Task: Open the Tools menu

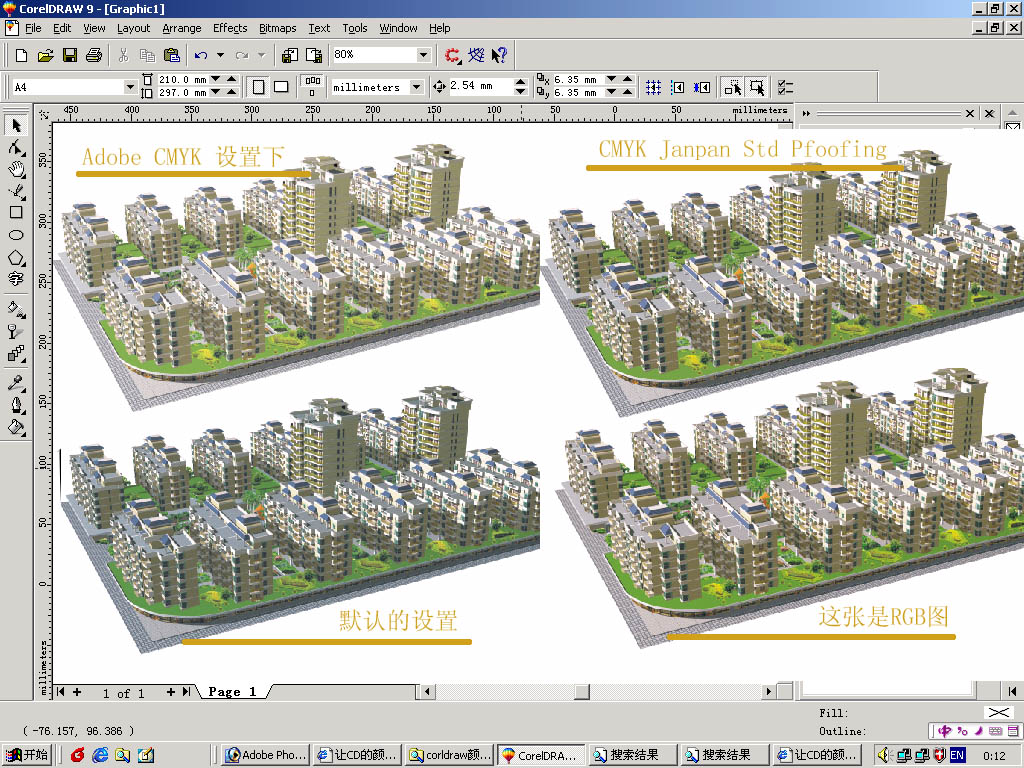Action: pyautogui.click(x=355, y=28)
